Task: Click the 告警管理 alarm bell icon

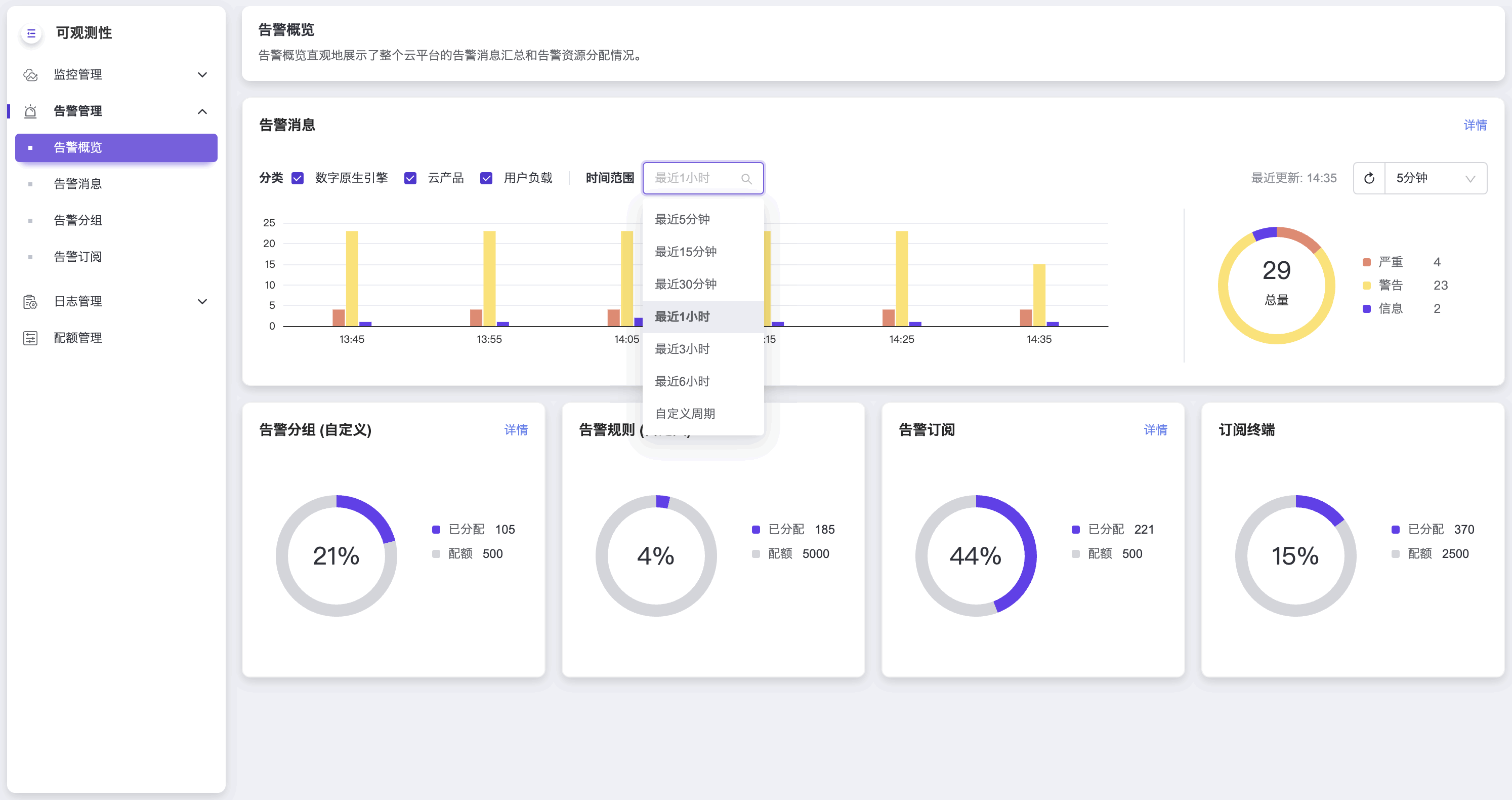Action: point(30,111)
